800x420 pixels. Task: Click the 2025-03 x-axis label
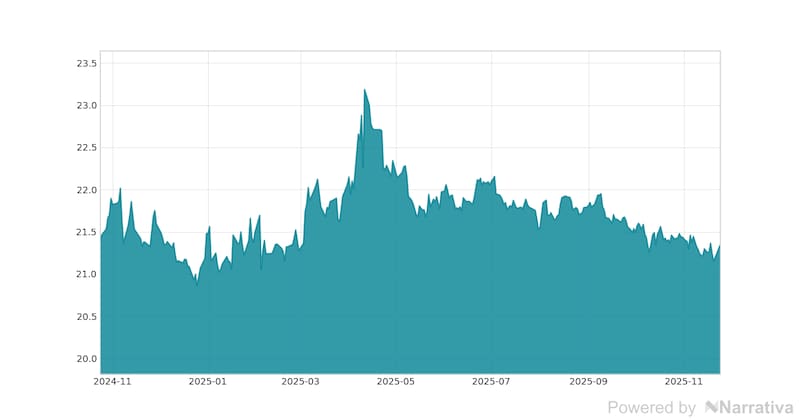(301, 381)
